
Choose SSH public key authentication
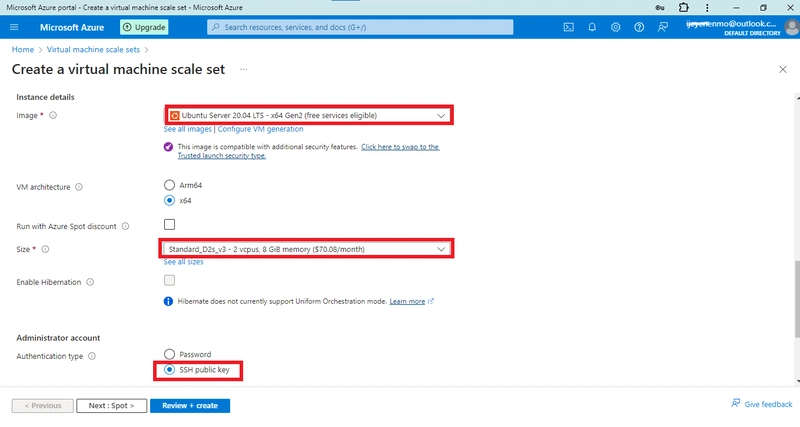[x=169, y=370]
